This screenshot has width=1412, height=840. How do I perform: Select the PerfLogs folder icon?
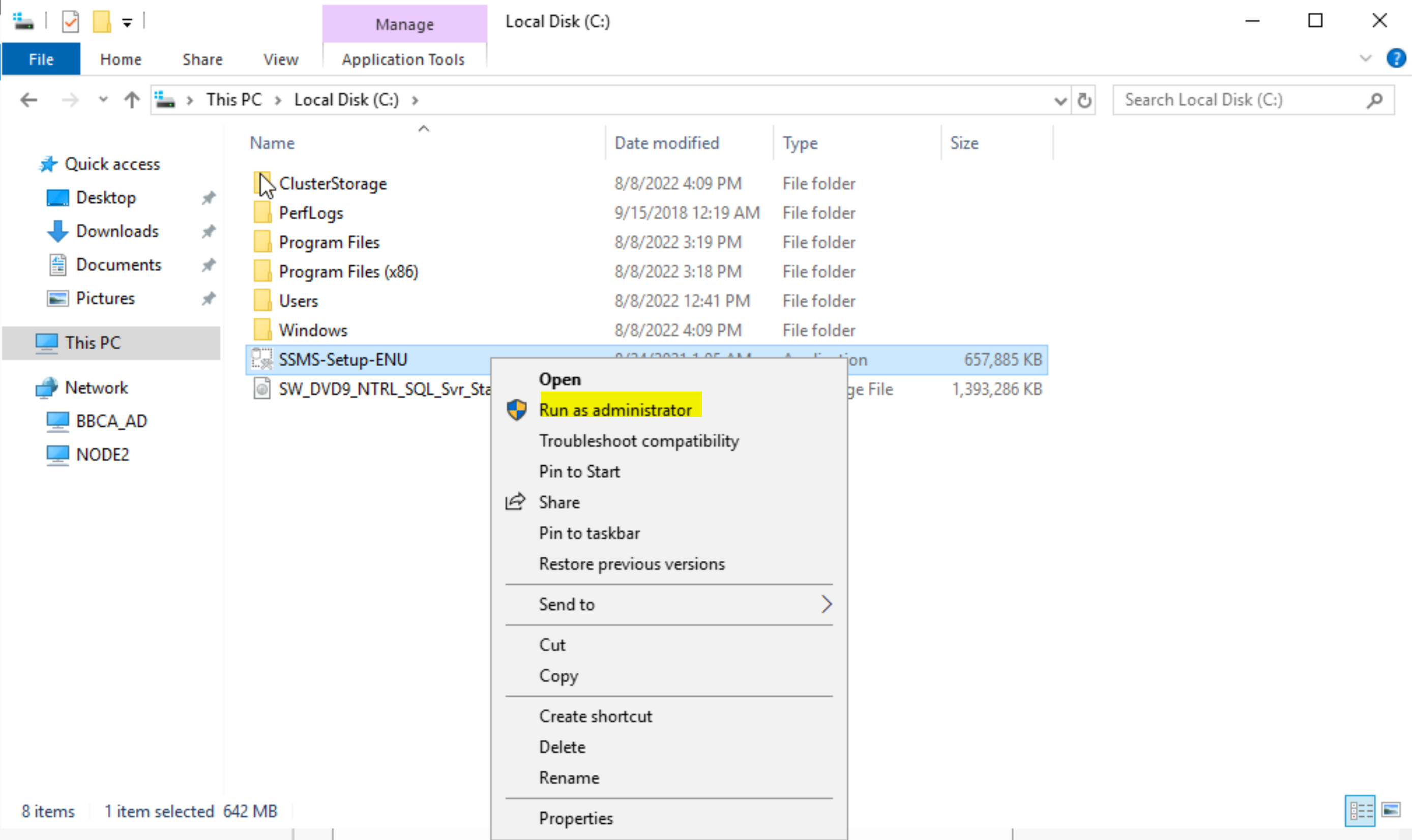(x=262, y=213)
